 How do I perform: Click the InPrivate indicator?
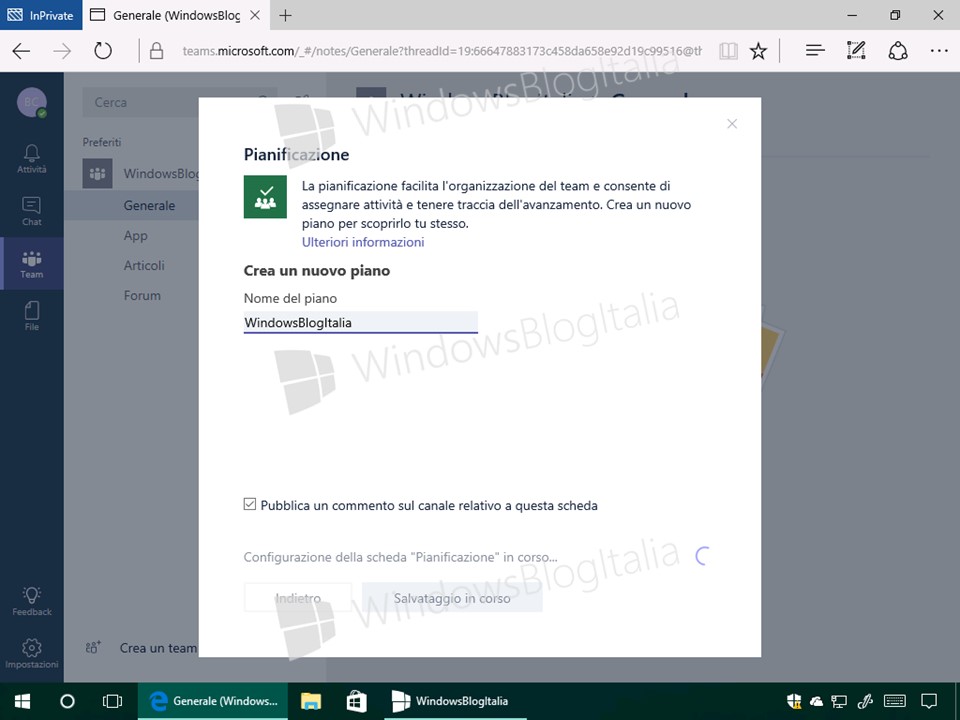pos(41,15)
